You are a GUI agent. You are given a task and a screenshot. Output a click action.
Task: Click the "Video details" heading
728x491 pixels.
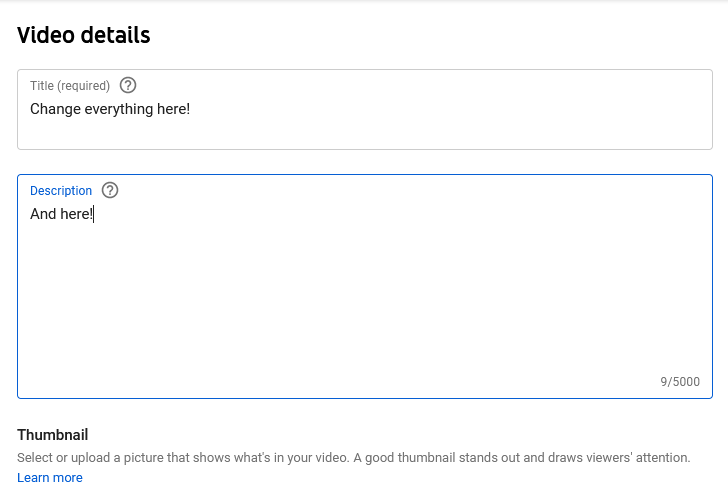(x=84, y=36)
